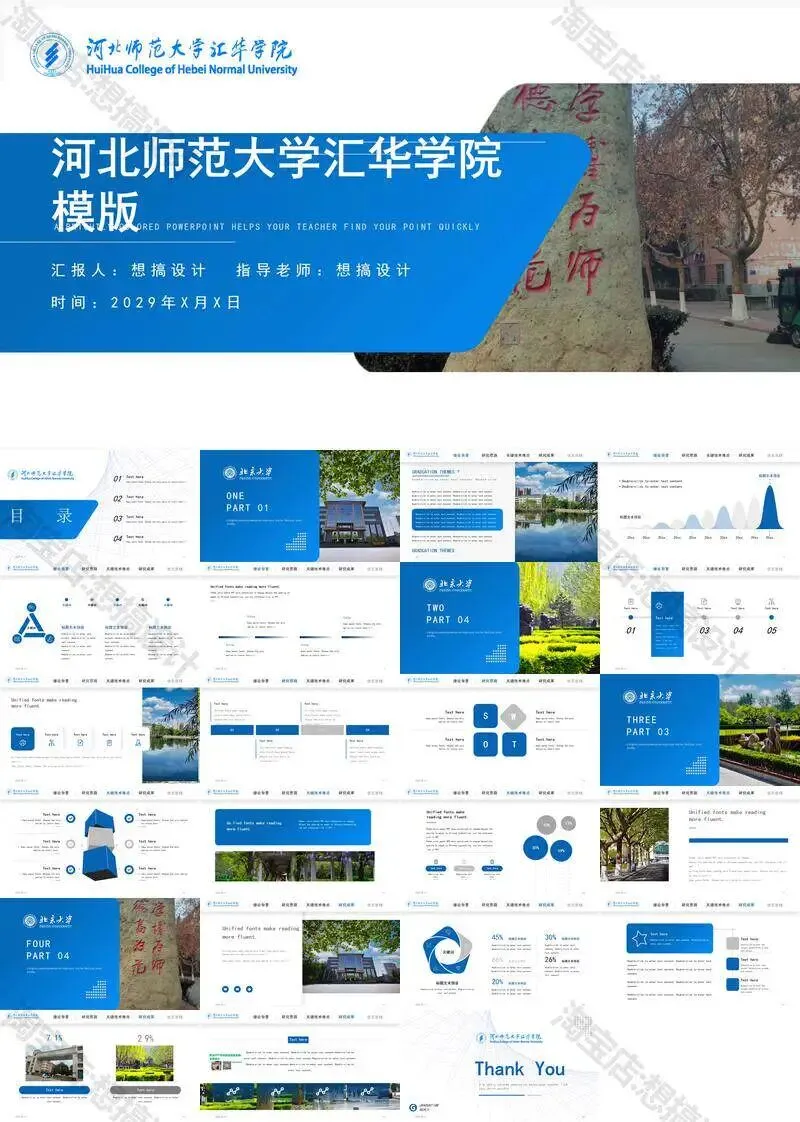Image resolution: width=800 pixels, height=1122 pixels.
Task: Click the '05' step number
Action: [771, 630]
